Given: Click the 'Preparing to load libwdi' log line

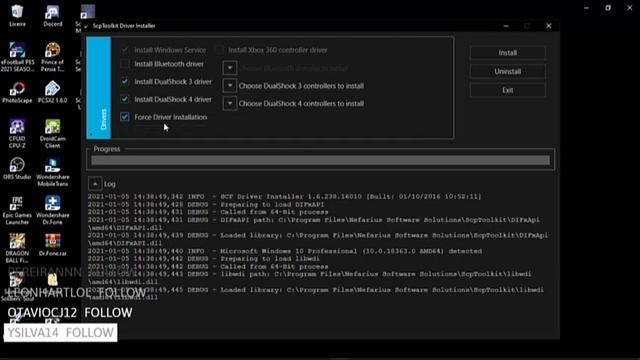Looking at the screenshot, I should [x=204, y=259].
